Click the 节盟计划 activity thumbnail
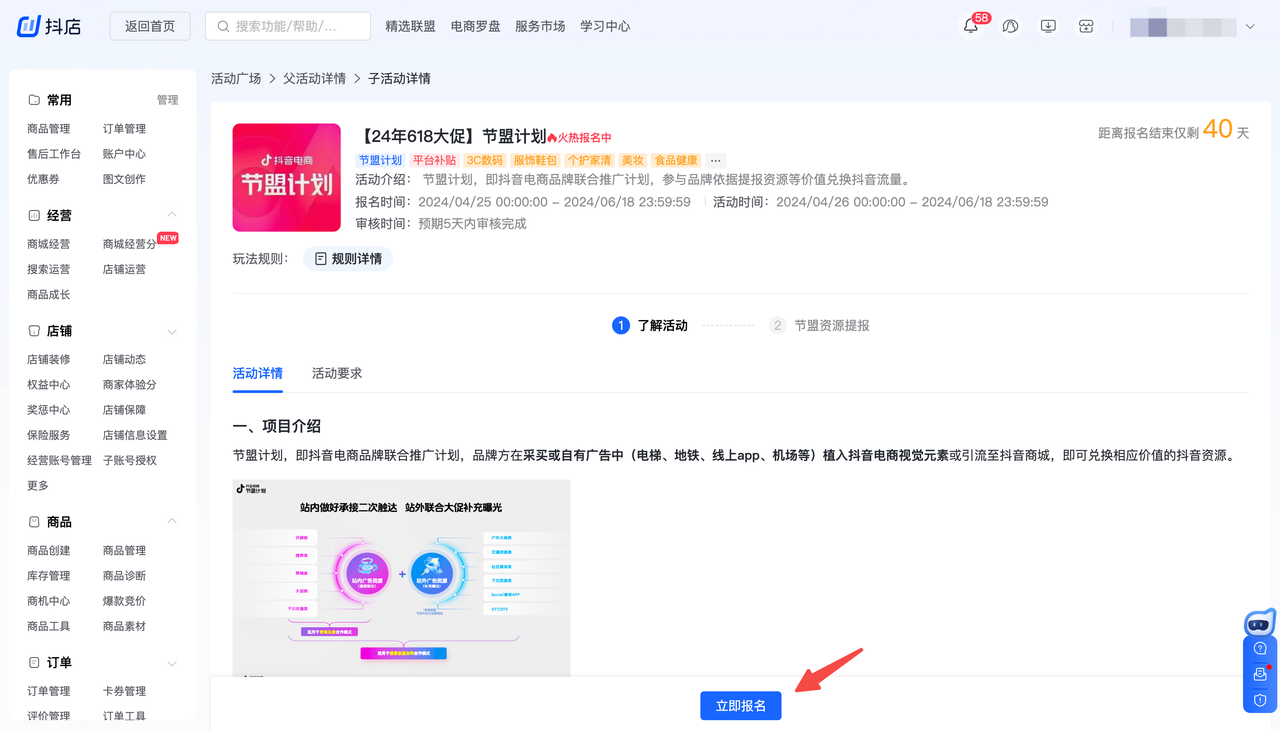The width and height of the screenshot is (1280, 731). (287, 178)
